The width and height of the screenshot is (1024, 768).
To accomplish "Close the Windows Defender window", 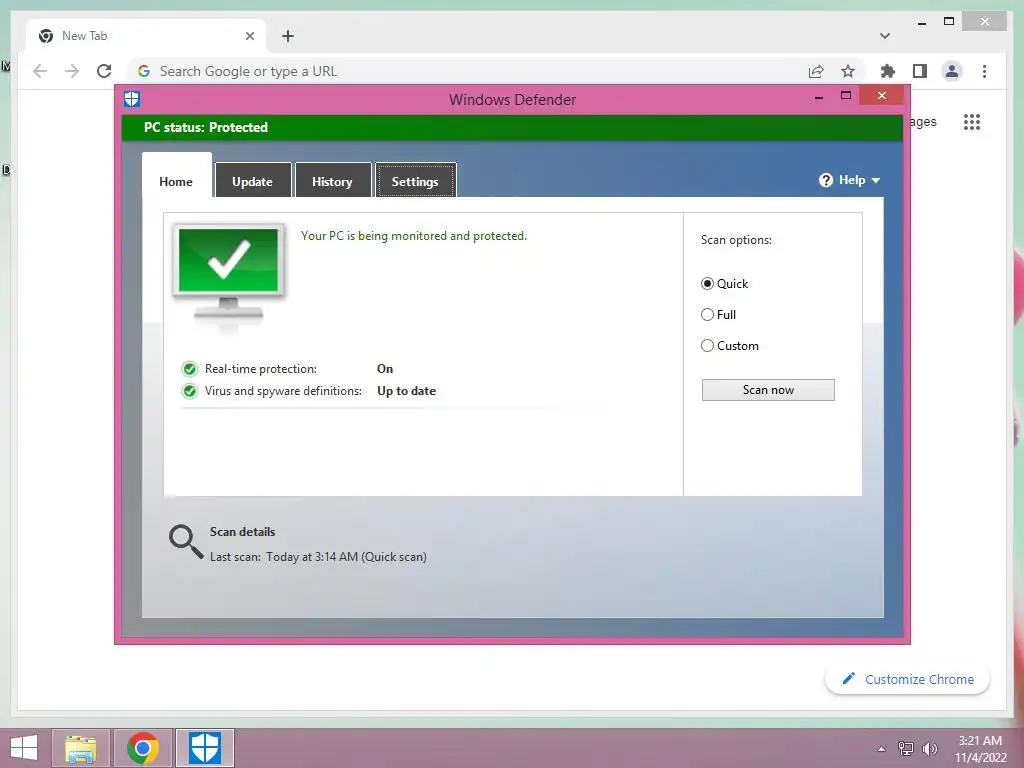I will pos(882,95).
